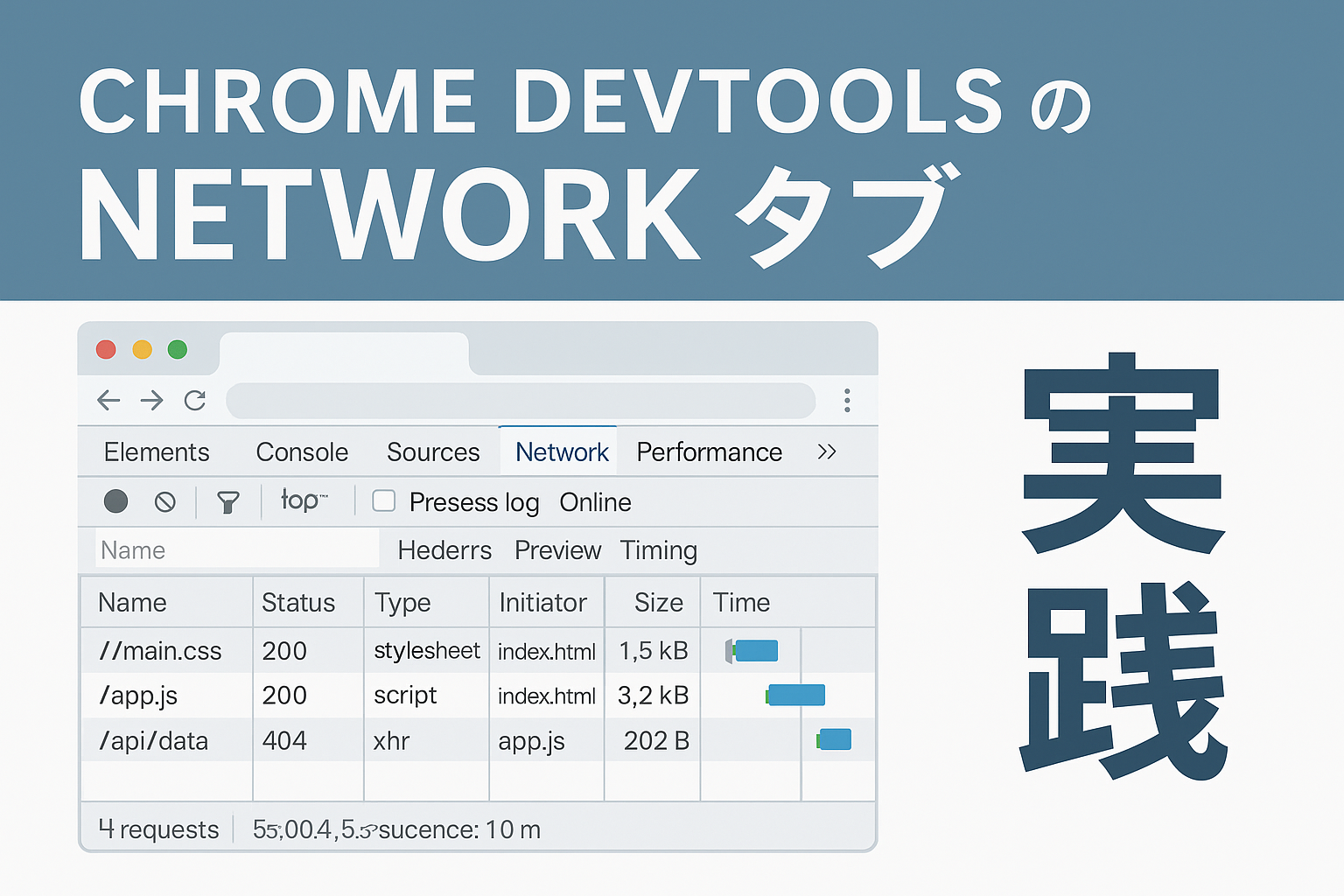Click the index.html initiator link for main.css

click(546, 650)
